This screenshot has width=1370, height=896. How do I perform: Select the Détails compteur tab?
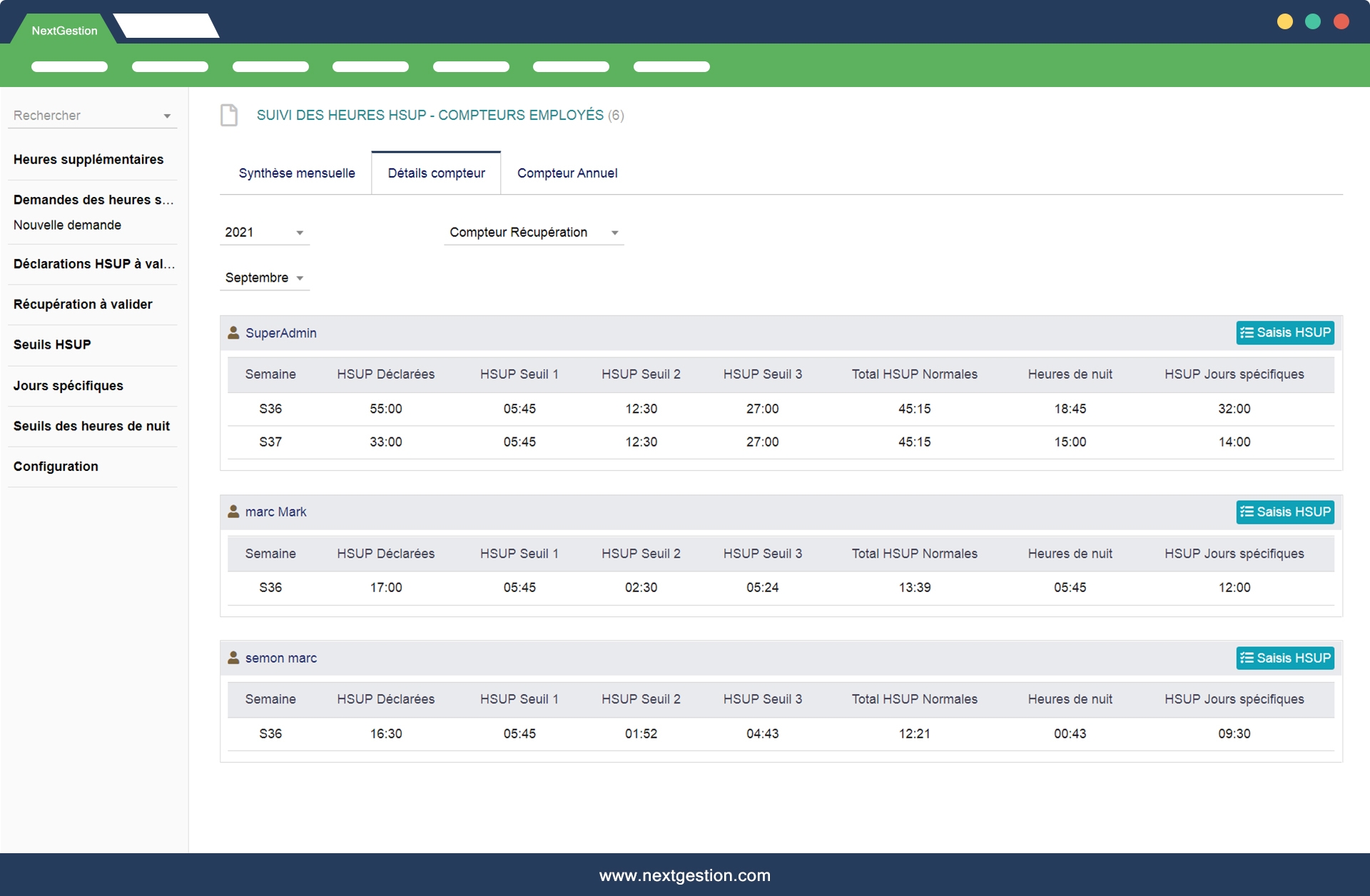pyautogui.click(x=436, y=173)
